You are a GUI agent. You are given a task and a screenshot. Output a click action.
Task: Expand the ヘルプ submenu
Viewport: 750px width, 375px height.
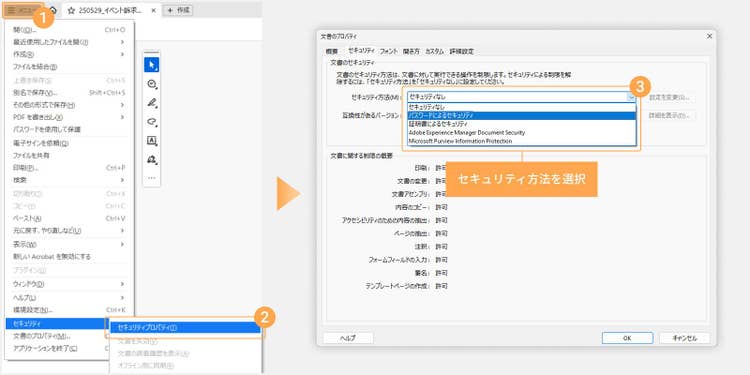click(70, 298)
